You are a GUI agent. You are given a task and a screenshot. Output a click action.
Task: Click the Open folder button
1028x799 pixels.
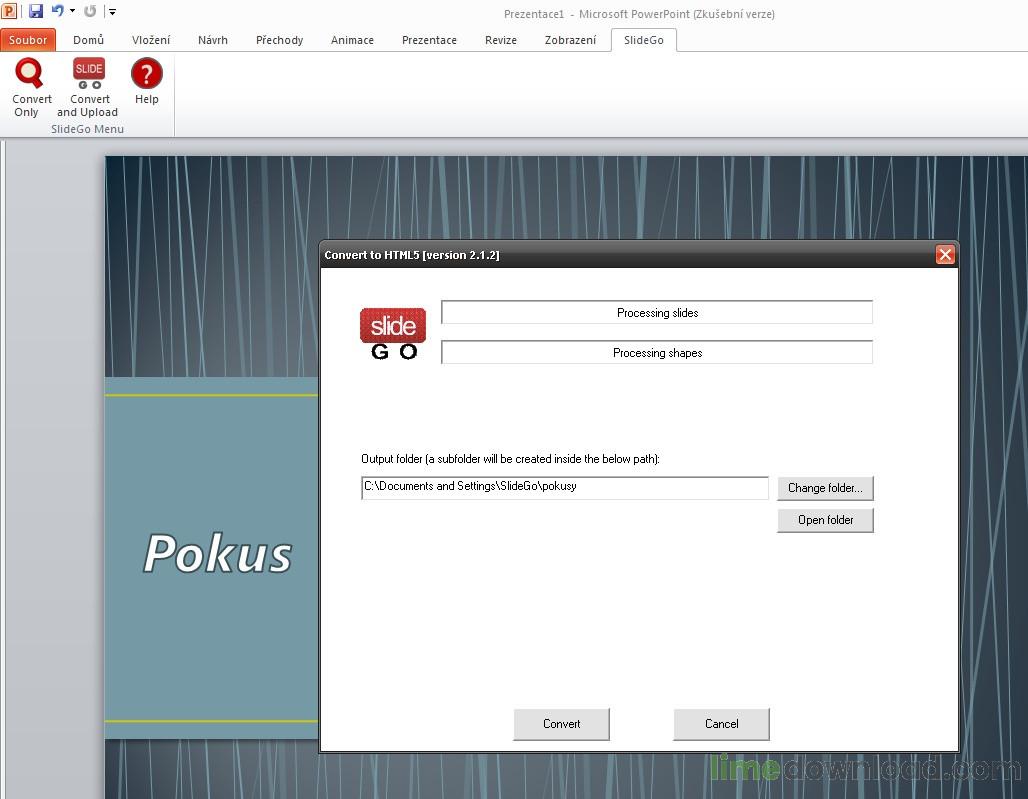pyautogui.click(x=825, y=520)
